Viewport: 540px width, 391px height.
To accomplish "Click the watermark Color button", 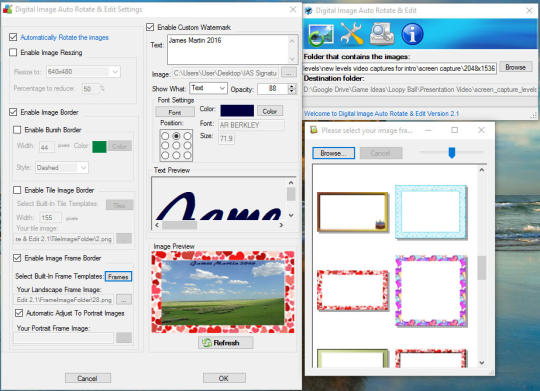I will (270, 111).
